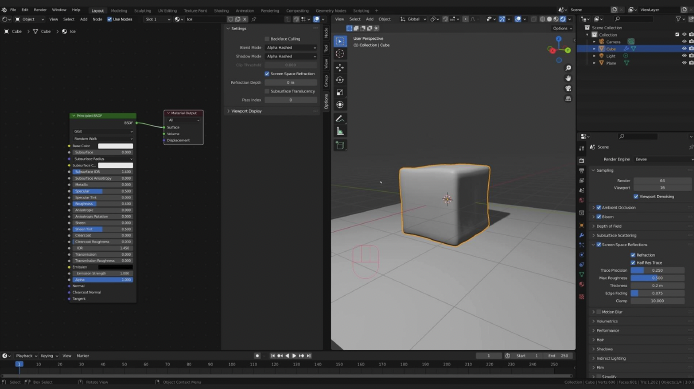Open the Global transform orientation dropdown
Viewport: 694px width, 389px height.
coord(413,19)
